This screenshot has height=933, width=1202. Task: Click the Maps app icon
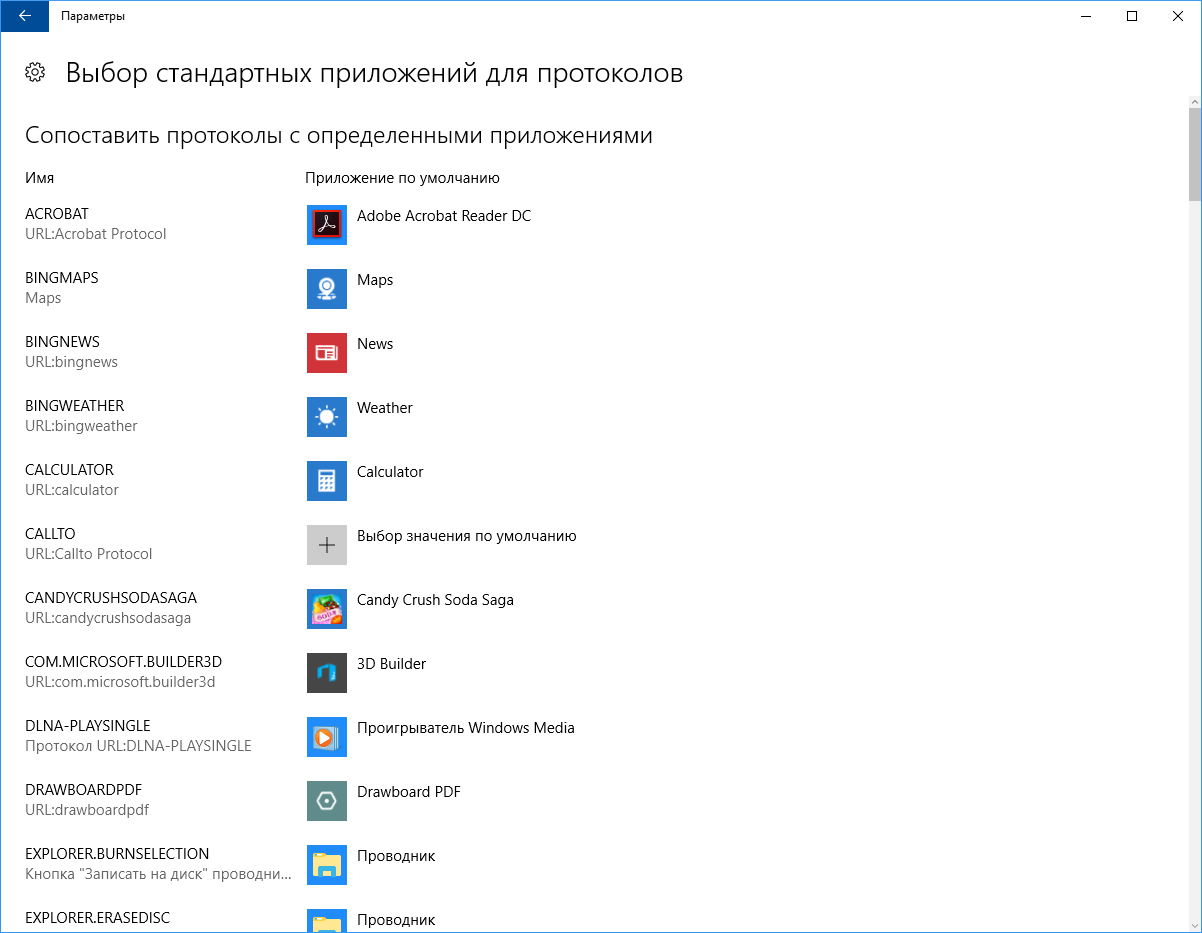[x=326, y=289]
